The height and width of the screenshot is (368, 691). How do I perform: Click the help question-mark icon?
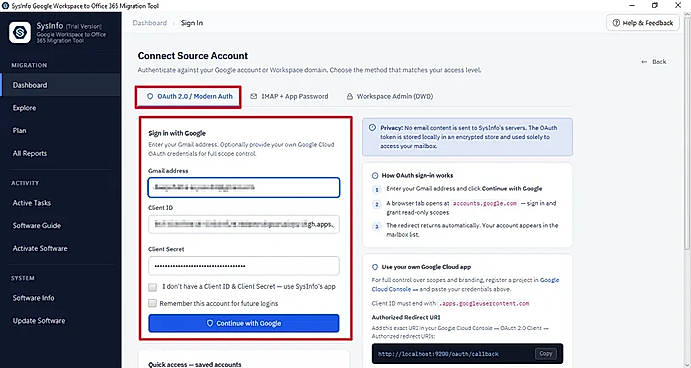616,23
